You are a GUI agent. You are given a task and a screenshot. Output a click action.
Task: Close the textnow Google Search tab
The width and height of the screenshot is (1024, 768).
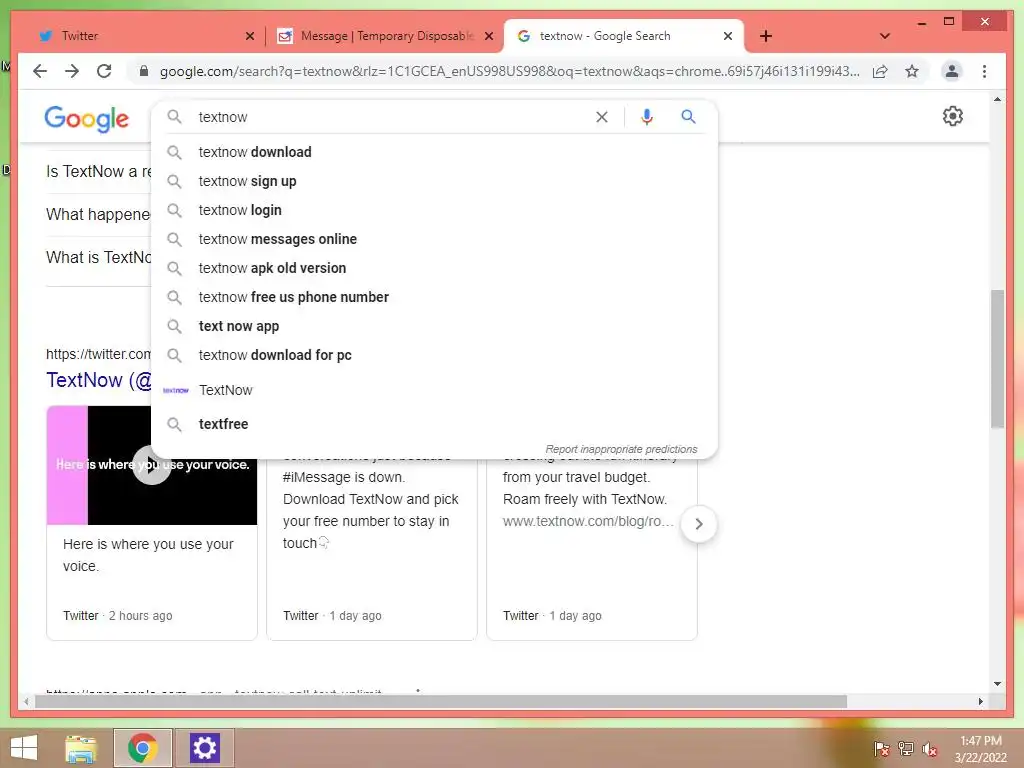point(728,36)
